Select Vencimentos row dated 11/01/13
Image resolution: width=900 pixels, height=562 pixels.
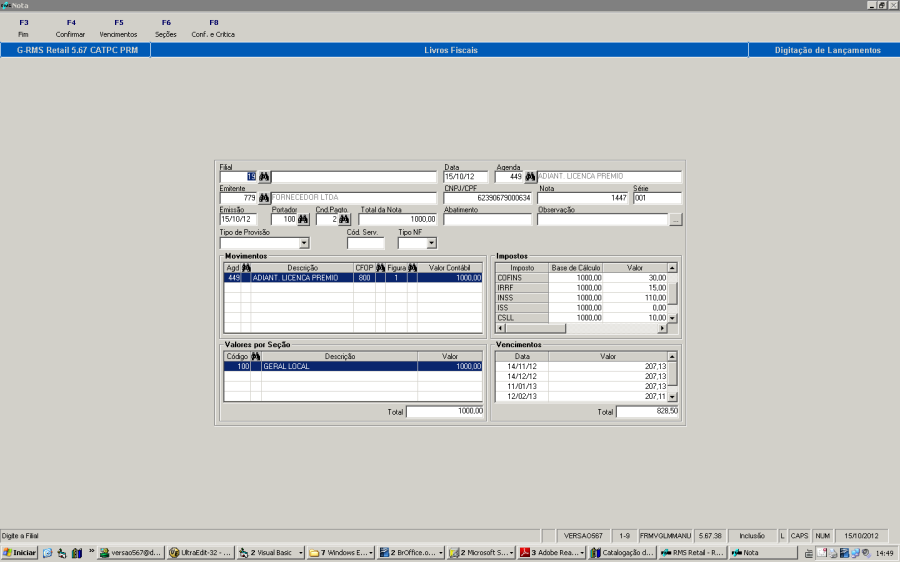(581, 386)
